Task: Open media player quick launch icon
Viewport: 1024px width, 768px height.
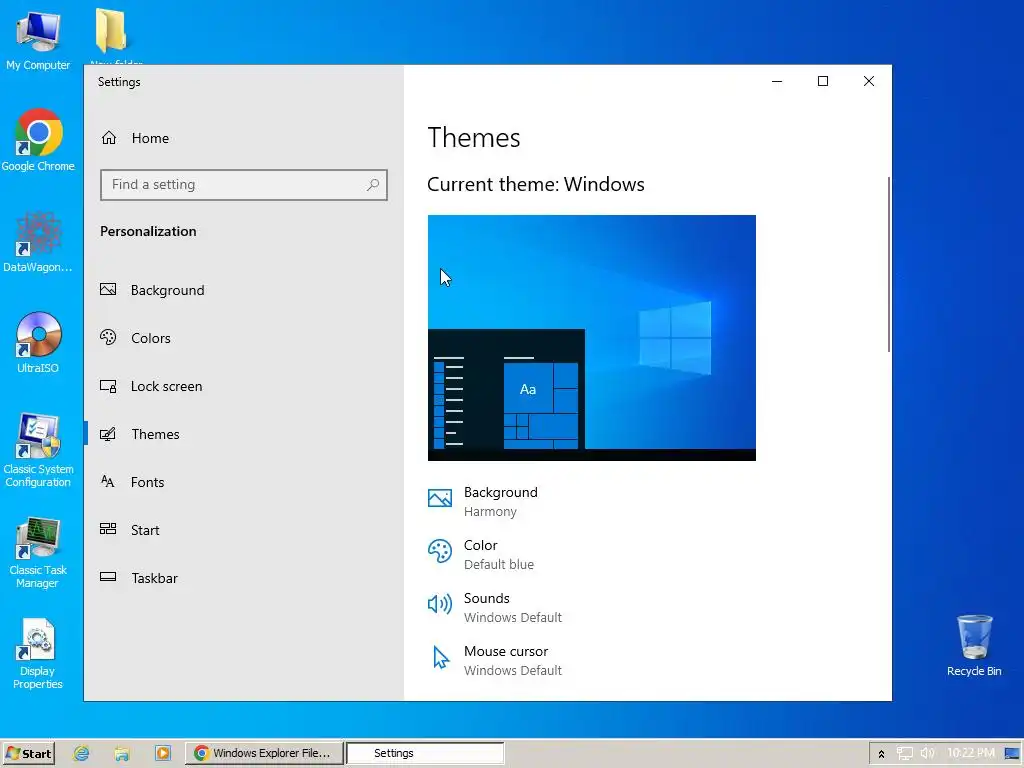Action: pos(163,753)
